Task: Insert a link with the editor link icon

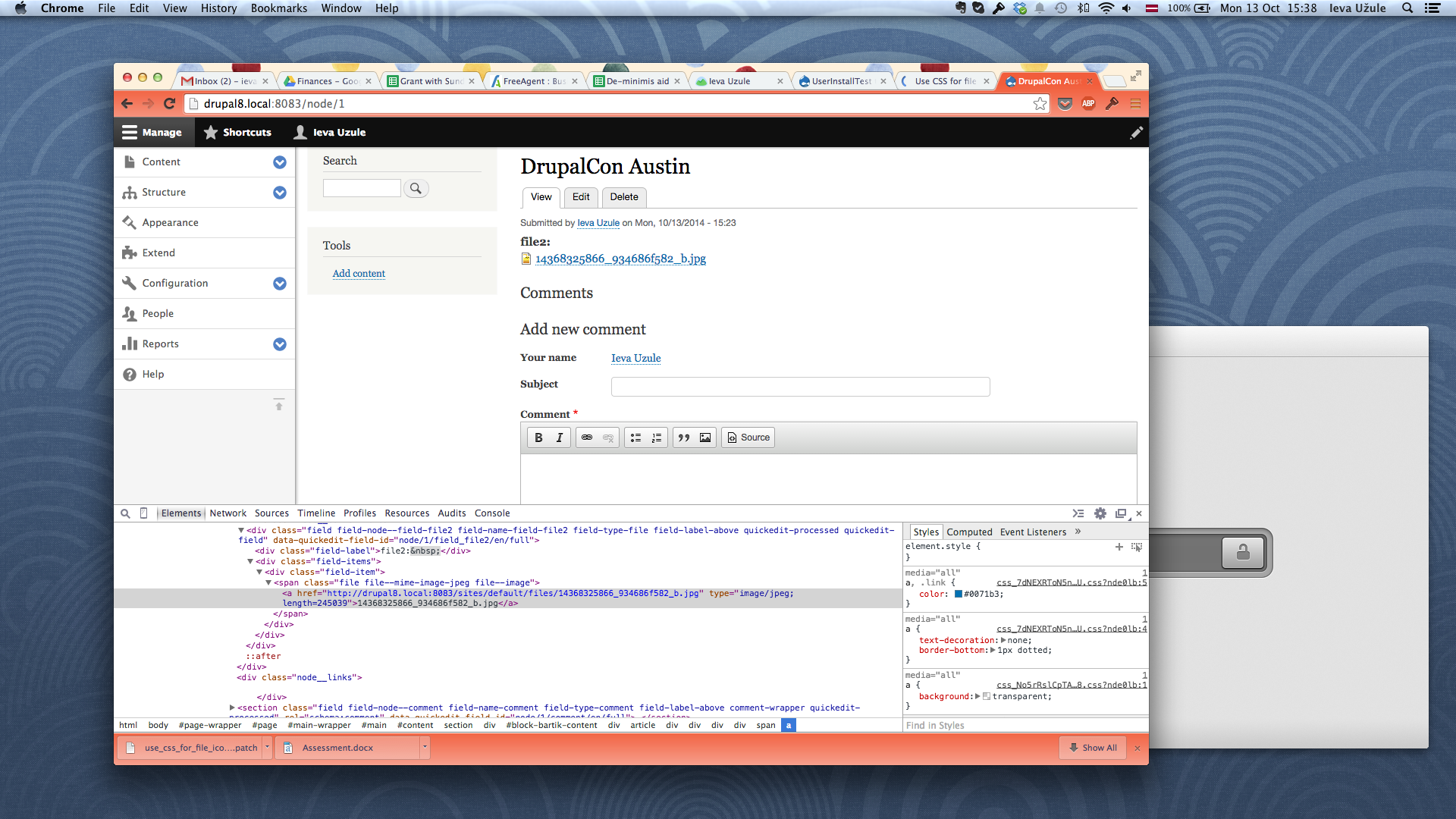Action: (587, 438)
